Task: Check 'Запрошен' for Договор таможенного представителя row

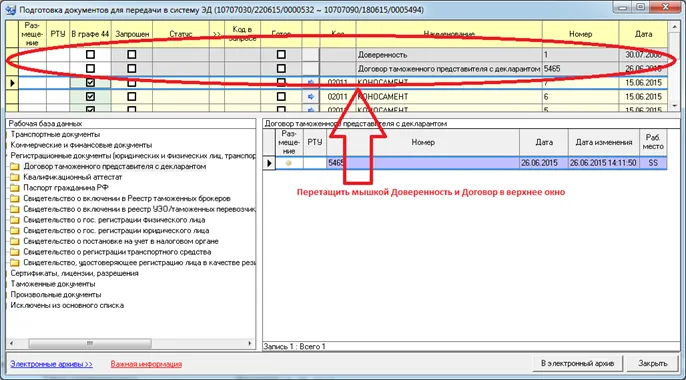Action: (132, 69)
